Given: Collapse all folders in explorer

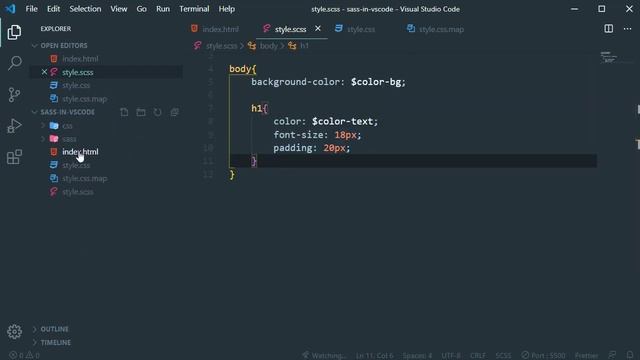Looking at the screenshot, I should click(x=174, y=112).
